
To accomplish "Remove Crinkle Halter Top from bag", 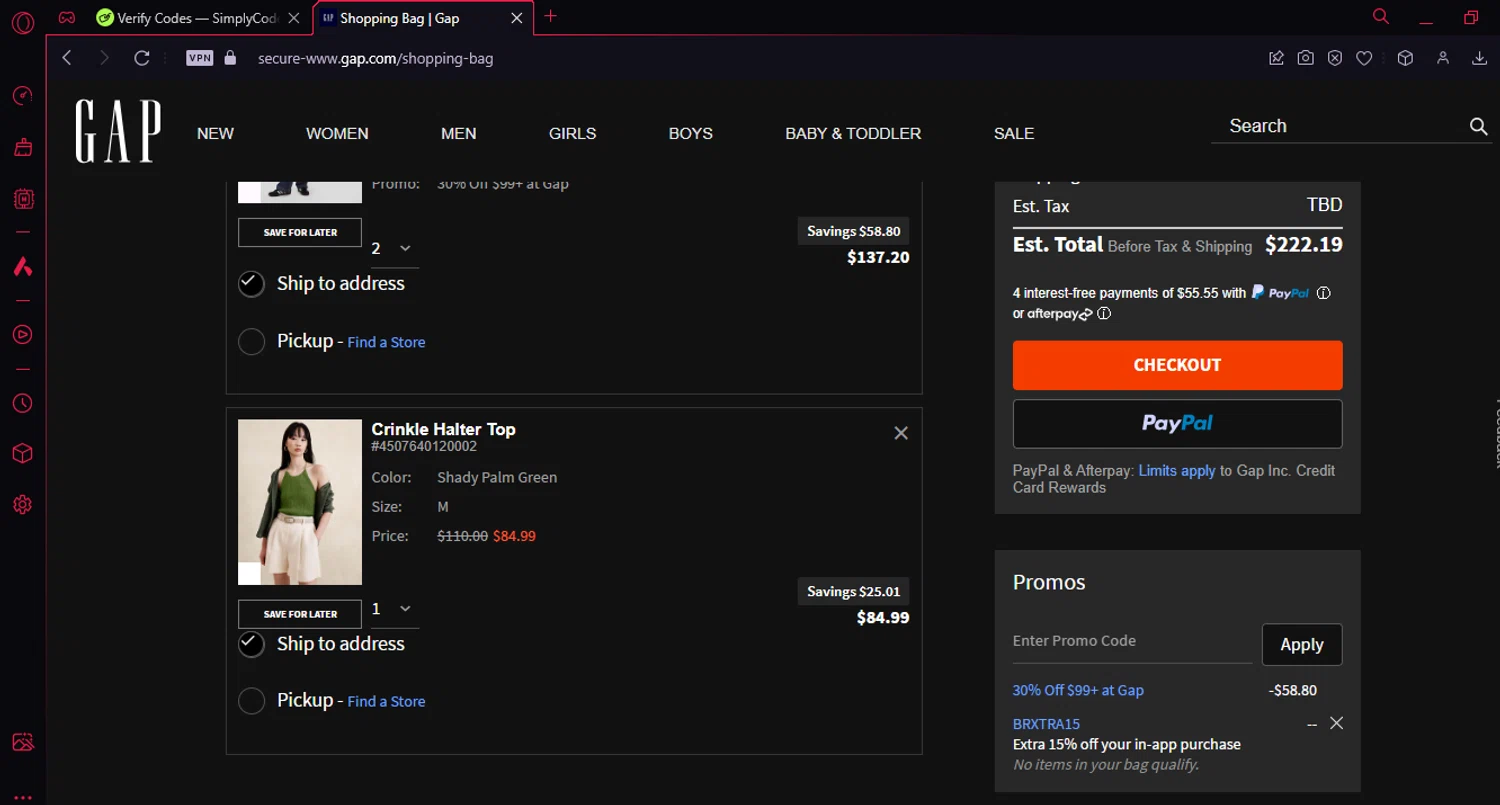I will (901, 433).
